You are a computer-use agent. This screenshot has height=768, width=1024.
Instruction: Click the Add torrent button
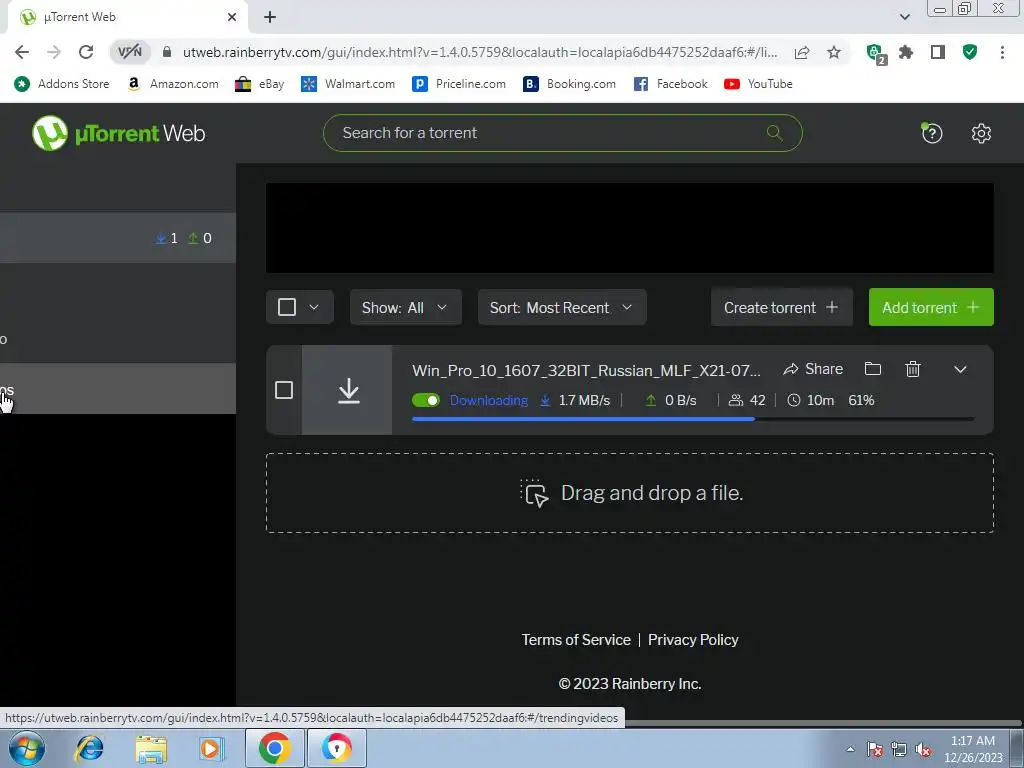pyautogui.click(x=931, y=307)
